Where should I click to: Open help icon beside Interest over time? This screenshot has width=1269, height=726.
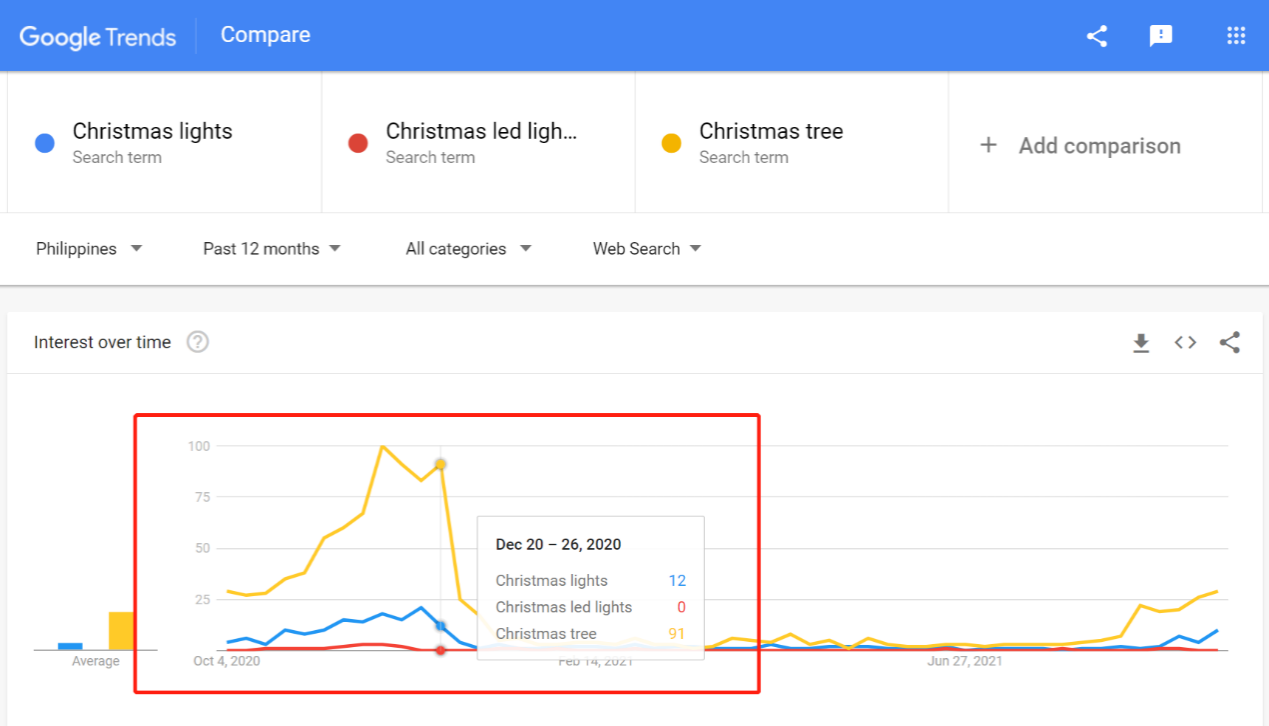pyautogui.click(x=198, y=342)
